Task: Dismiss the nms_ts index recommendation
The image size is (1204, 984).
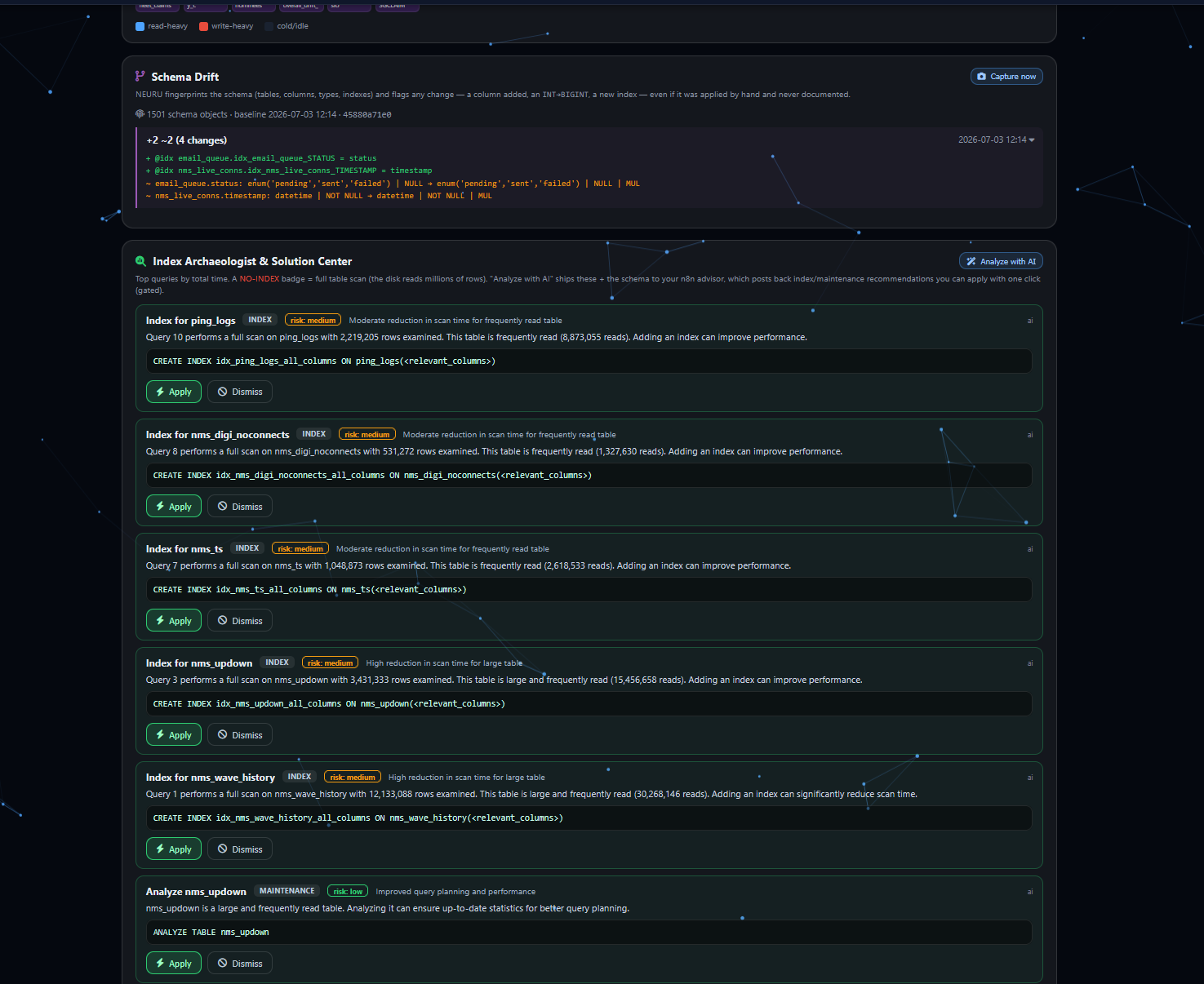Action: (240, 621)
